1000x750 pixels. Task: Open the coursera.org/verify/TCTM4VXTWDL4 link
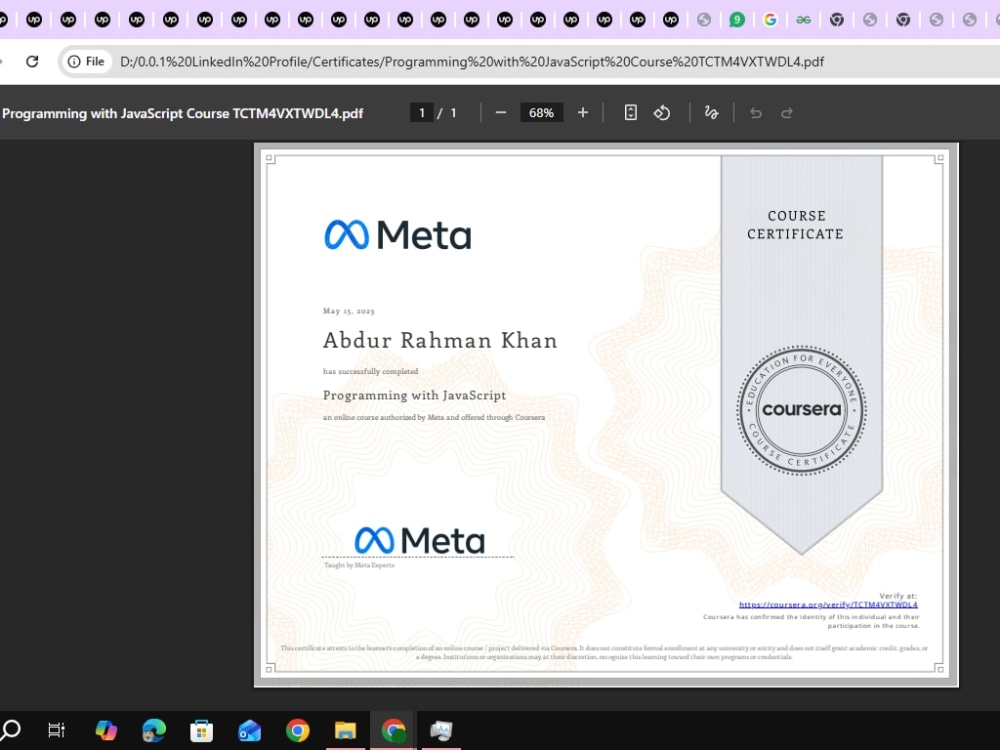(x=828, y=605)
